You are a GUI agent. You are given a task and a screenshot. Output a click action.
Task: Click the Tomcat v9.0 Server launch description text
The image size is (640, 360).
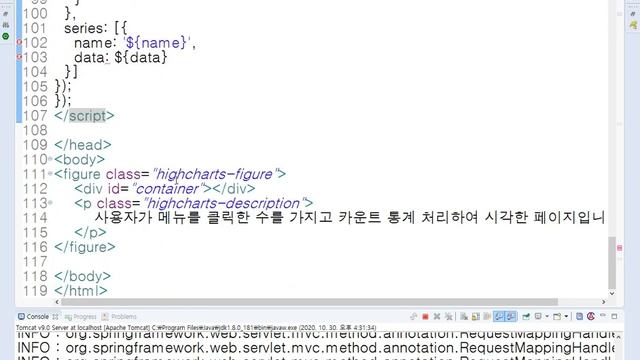(196, 327)
